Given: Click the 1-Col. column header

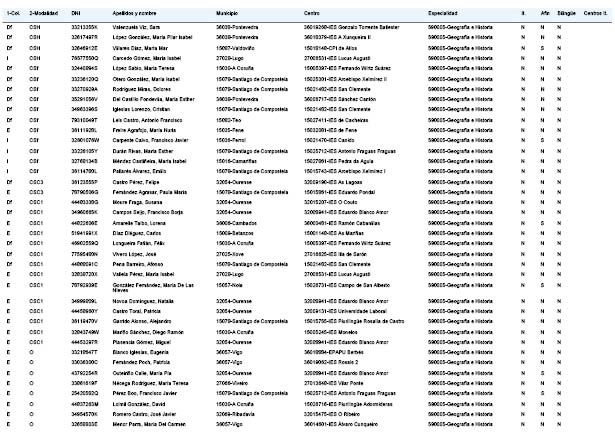Looking at the screenshot, I should click(13, 13).
